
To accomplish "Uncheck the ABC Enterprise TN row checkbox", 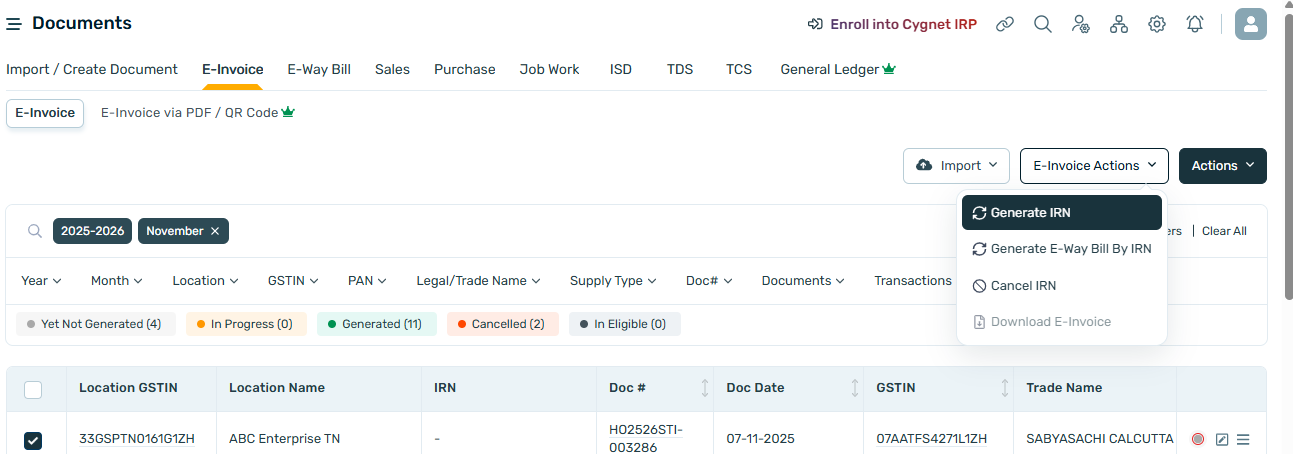I will coord(33,440).
